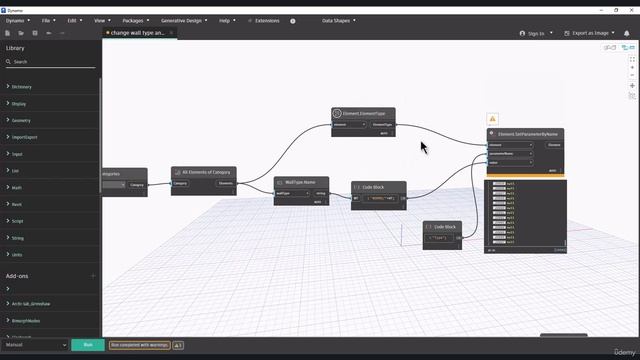Viewport: 640px width, 360px height.
Task: Click the Open file folder icon
Action: pyautogui.click(x=21, y=33)
